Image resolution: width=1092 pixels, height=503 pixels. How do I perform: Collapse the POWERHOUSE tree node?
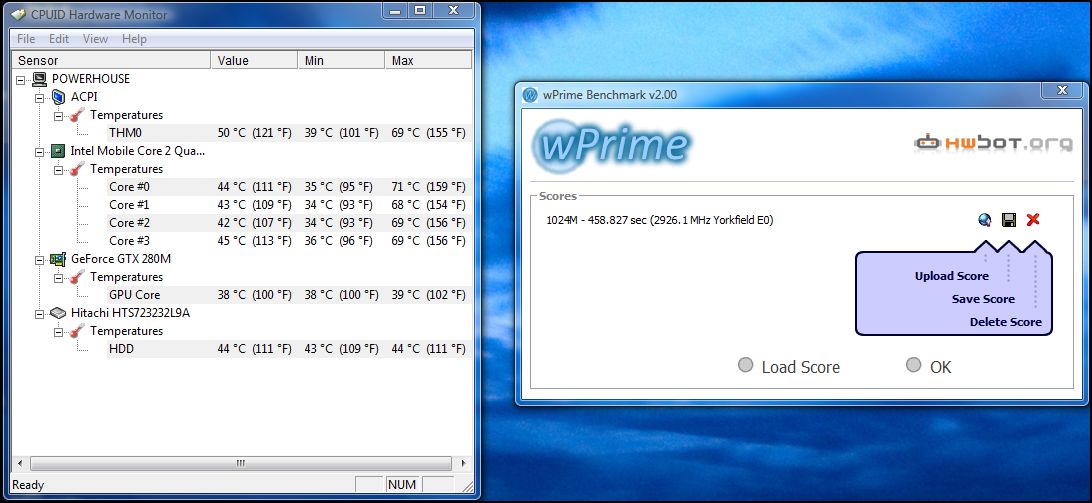tap(20, 79)
